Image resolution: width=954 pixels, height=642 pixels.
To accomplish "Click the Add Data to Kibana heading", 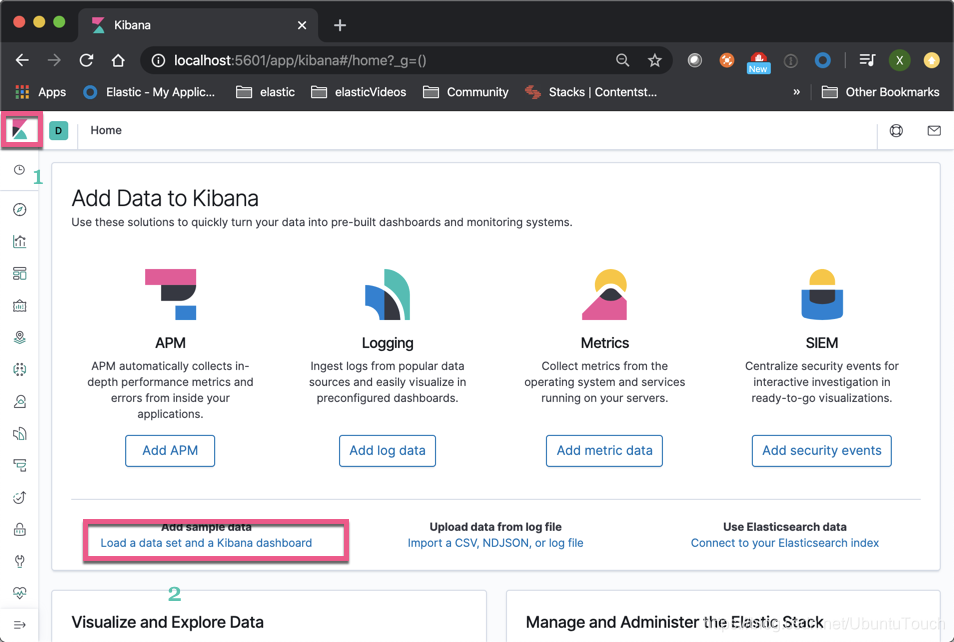I will click(x=165, y=198).
